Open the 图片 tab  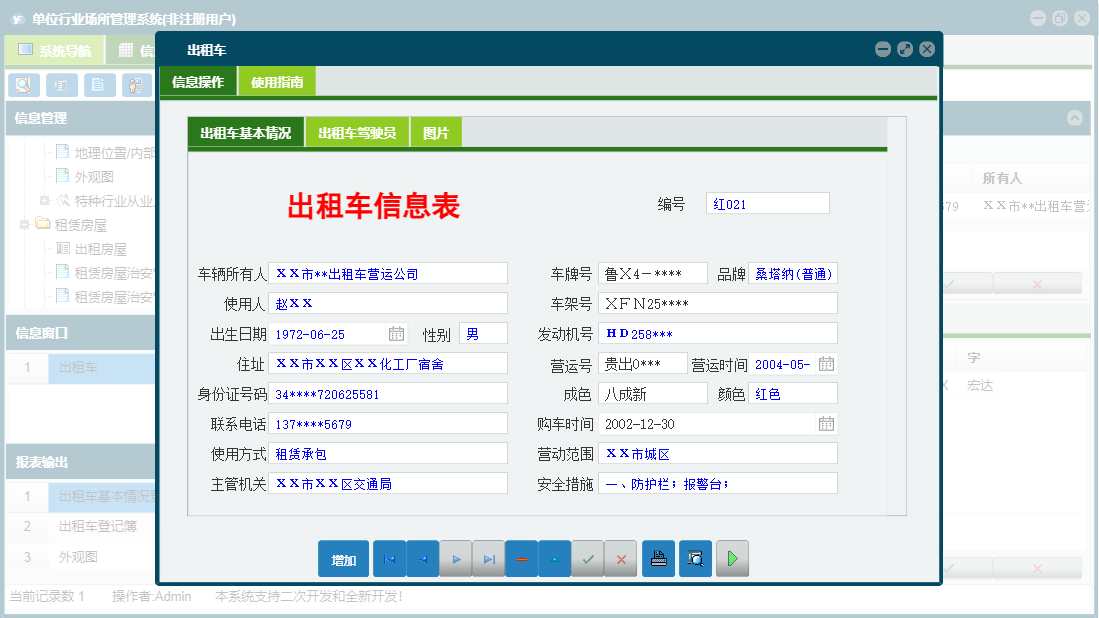coord(435,131)
